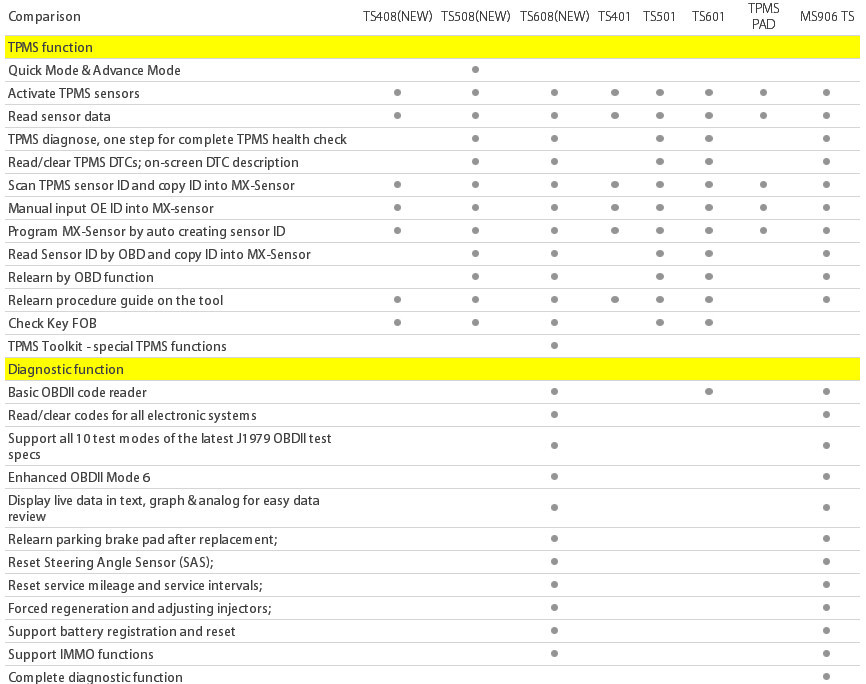Click Complete diagnostic function dot under MS906 TS

coord(826,676)
